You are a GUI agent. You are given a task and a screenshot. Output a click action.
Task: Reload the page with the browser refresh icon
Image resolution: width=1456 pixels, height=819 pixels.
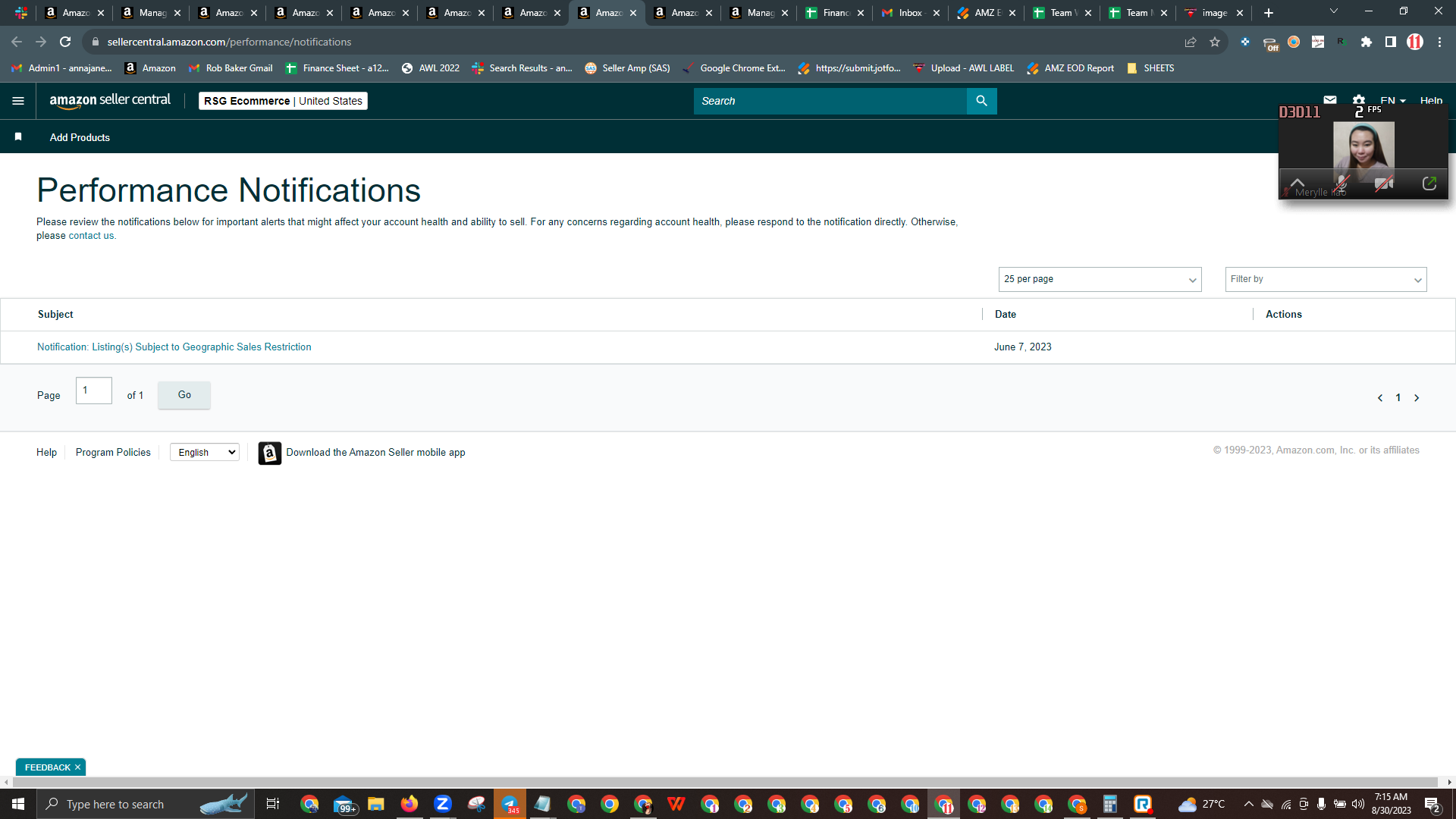point(65,42)
